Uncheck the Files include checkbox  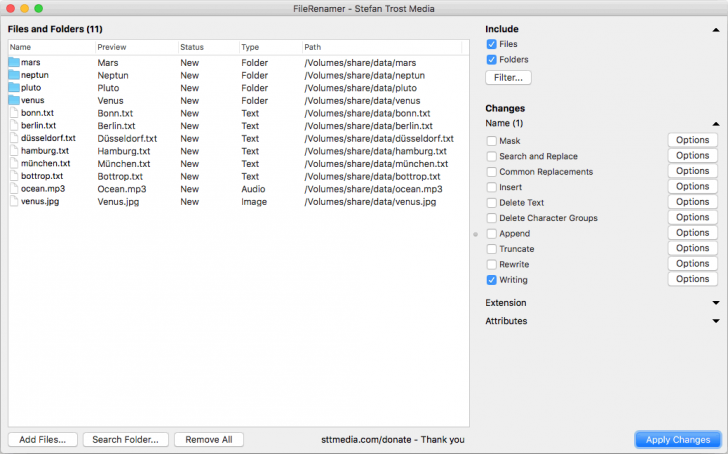pyautogui.click(x=491, y=44)
